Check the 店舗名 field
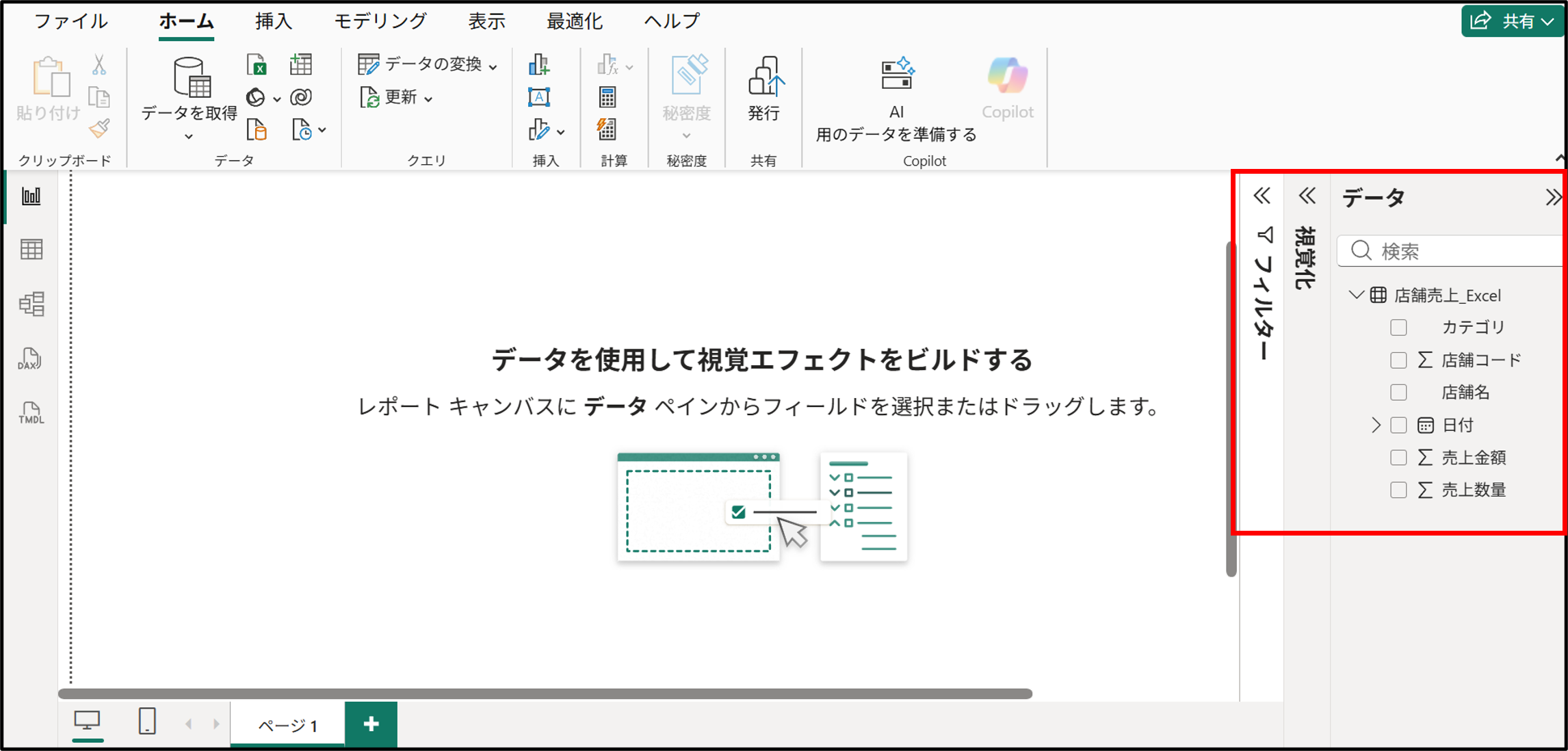This screenshot has height=751, width=1568. point(1398,392)
